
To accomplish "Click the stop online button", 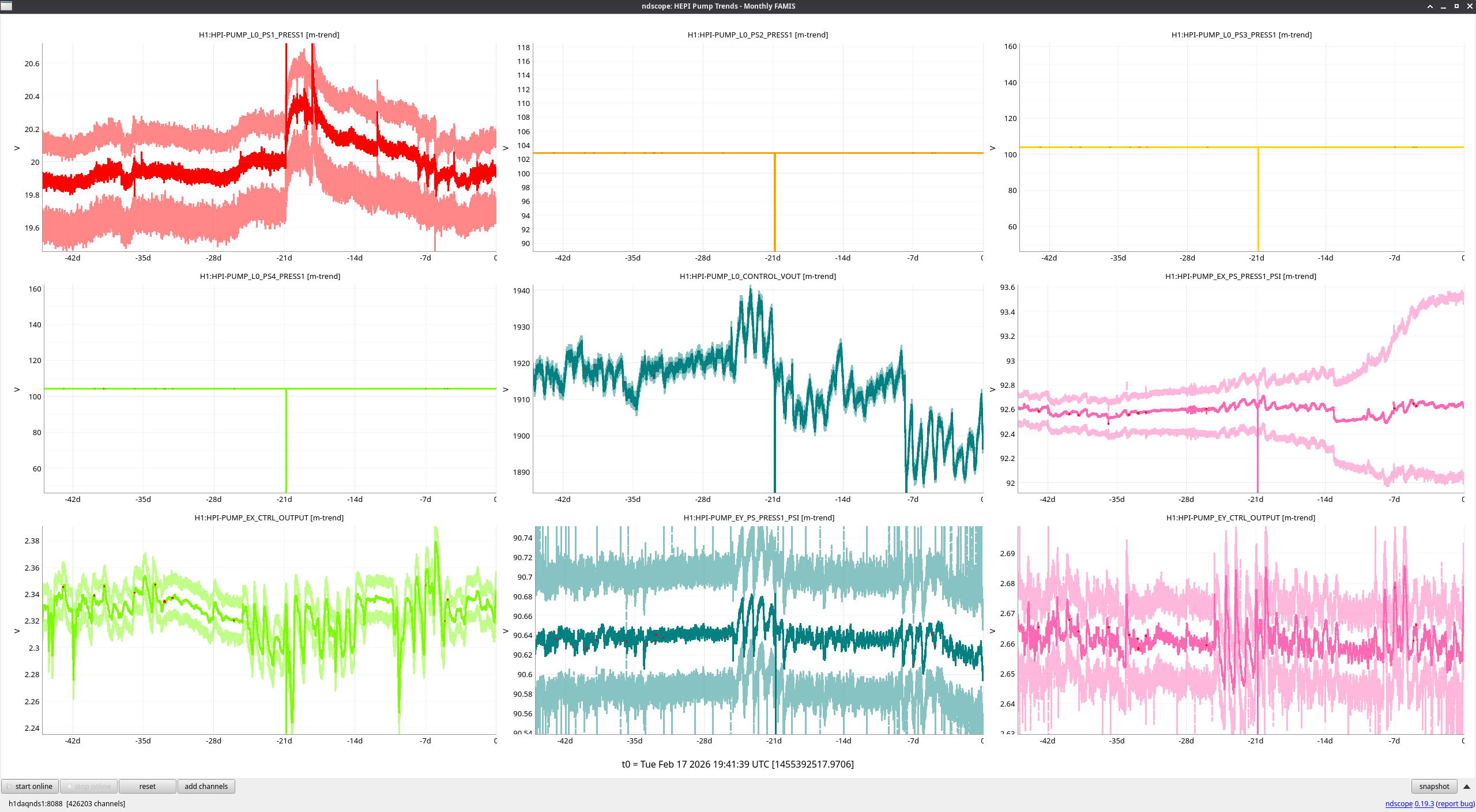I will (x=89, y=786).
